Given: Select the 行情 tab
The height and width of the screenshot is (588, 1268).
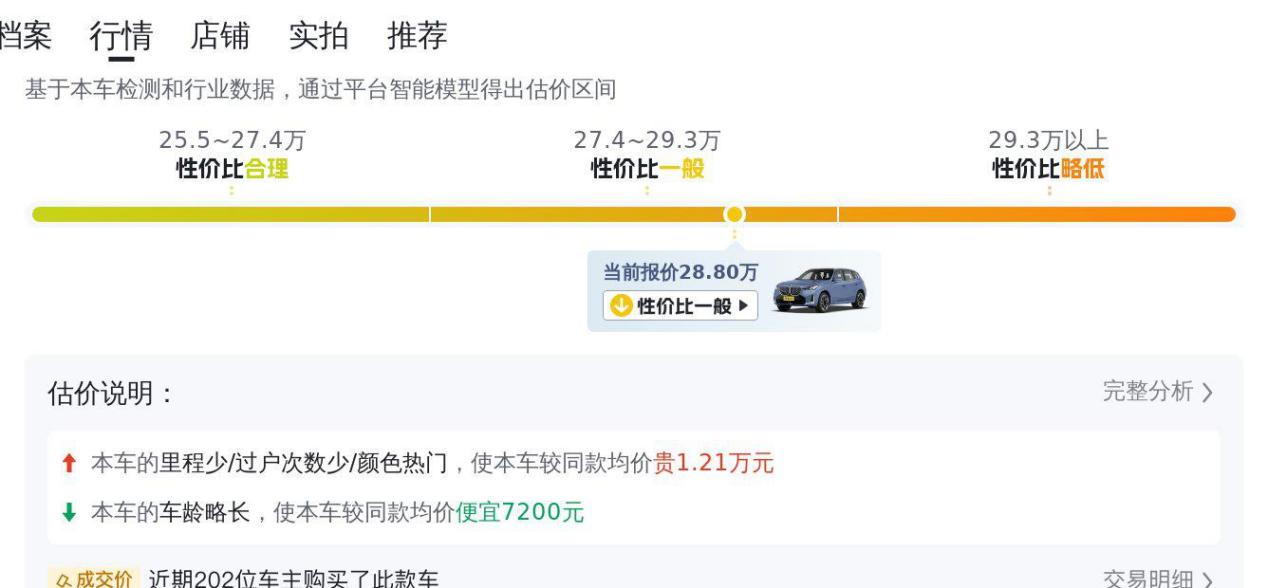Looking at the screenshot, I should click(121, 36).
